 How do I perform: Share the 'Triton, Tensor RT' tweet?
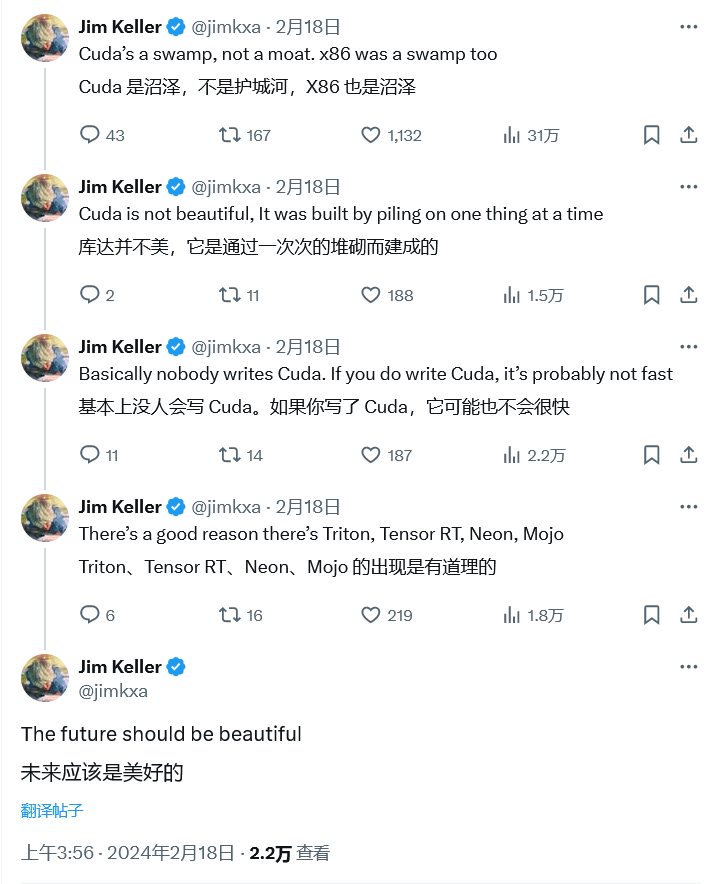688,615
